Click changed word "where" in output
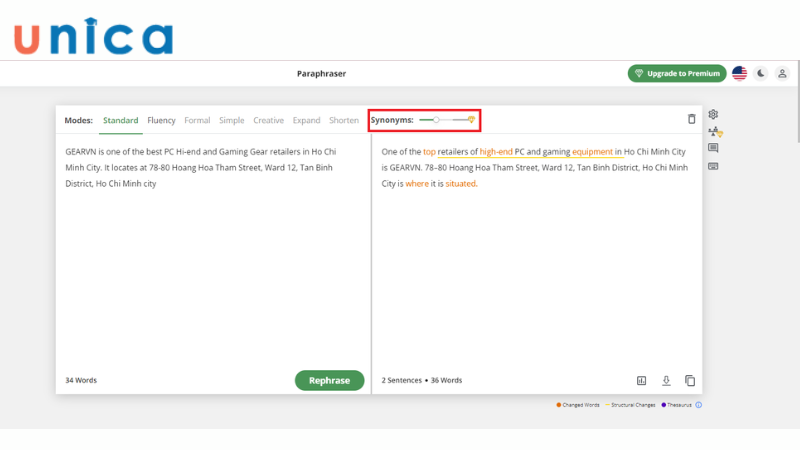The width and height of the screenshot is (800, 450). tap(417, 184)
